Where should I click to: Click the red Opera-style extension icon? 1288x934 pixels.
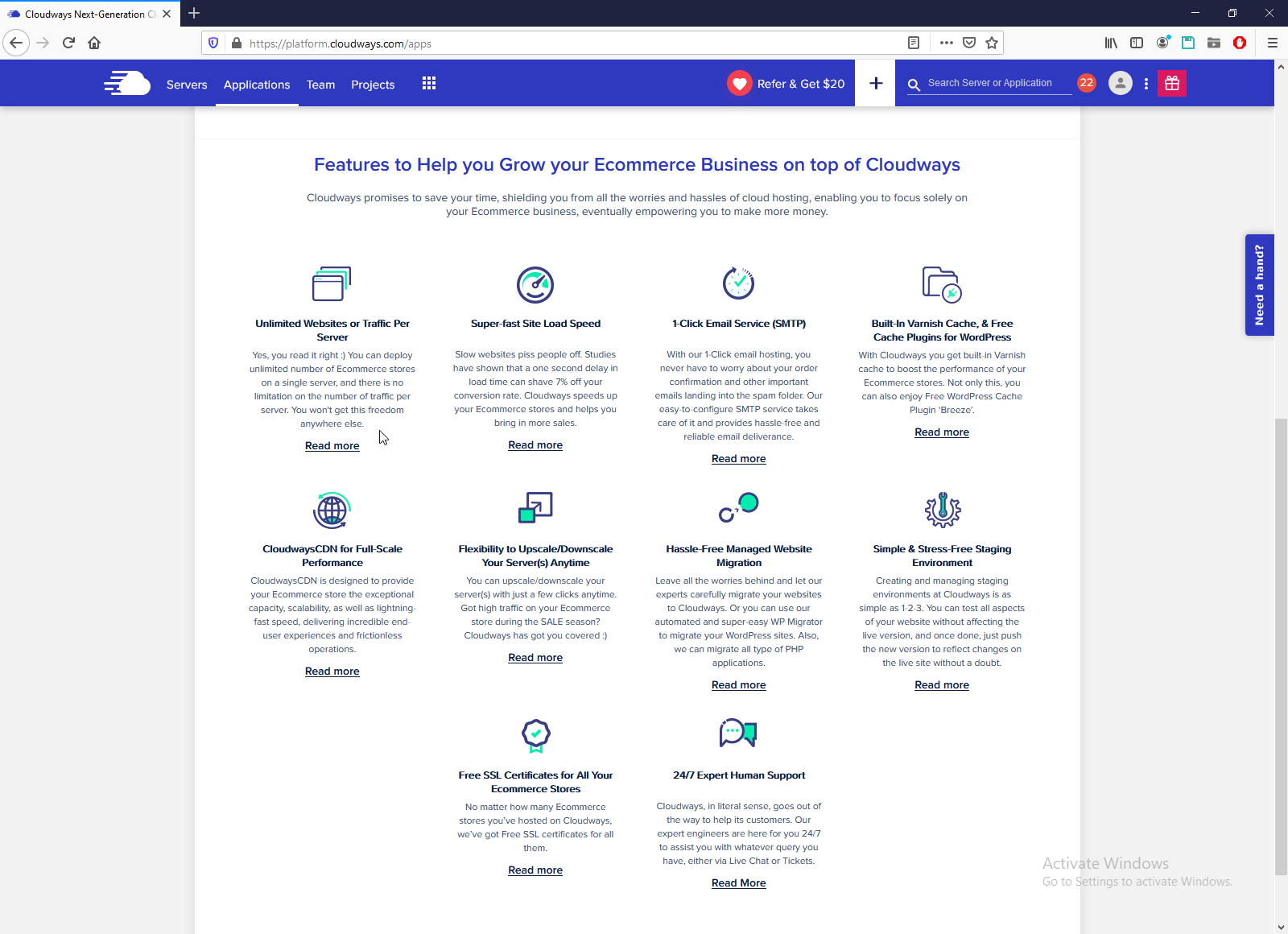click(x=1240, y=43)
